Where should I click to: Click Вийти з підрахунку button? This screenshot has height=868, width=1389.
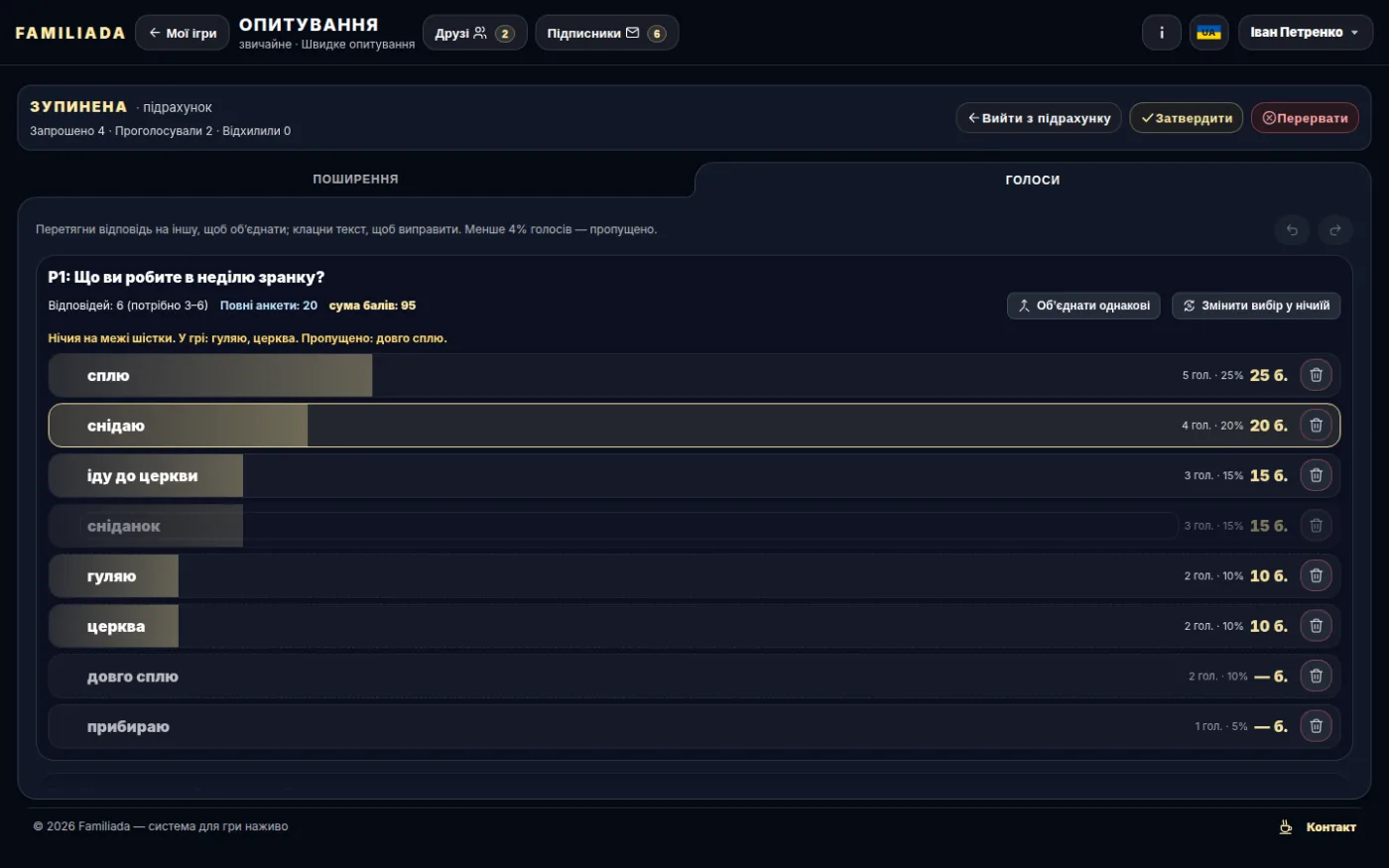(1039, 118)
